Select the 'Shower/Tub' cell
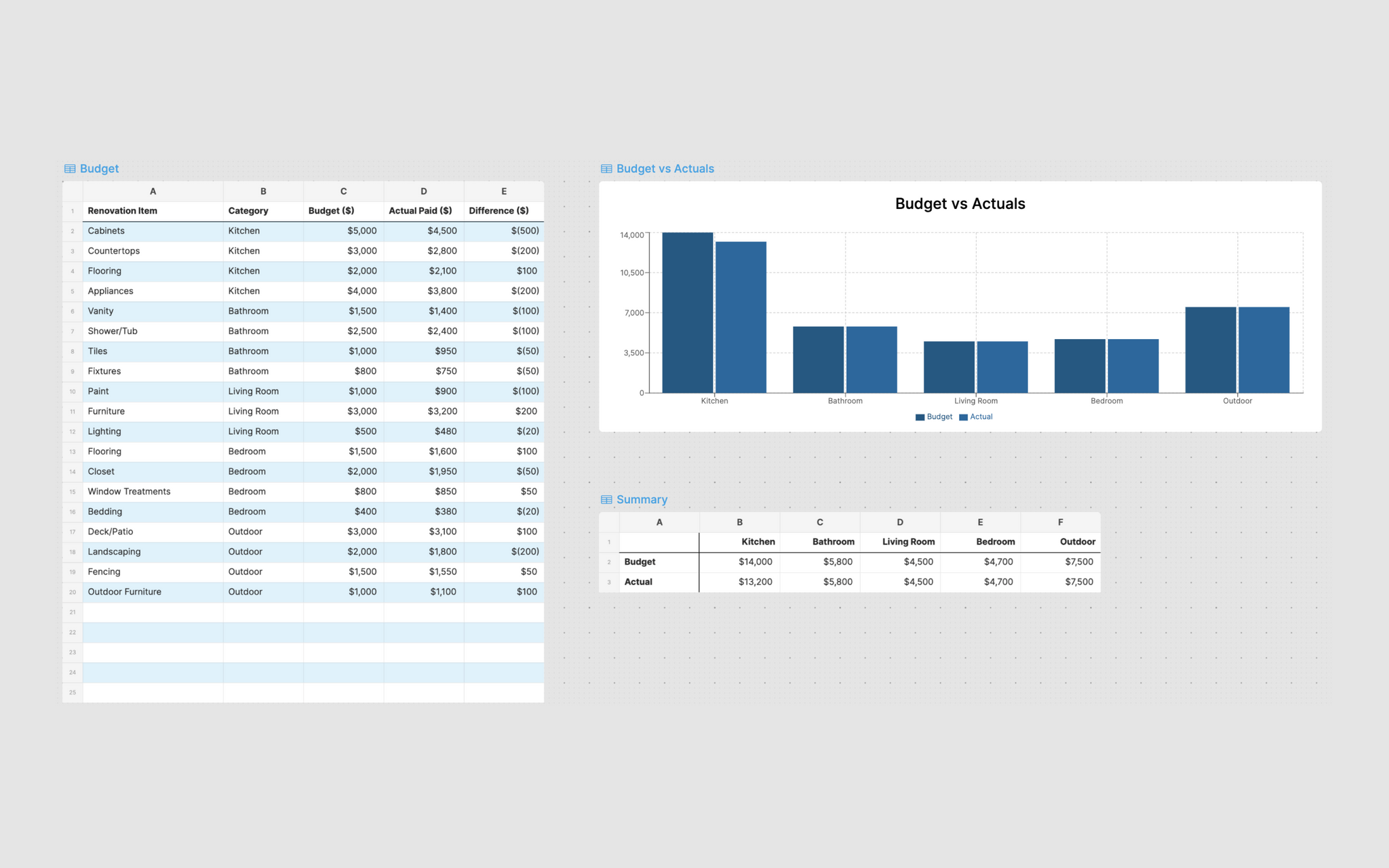 tap(153, 331)
